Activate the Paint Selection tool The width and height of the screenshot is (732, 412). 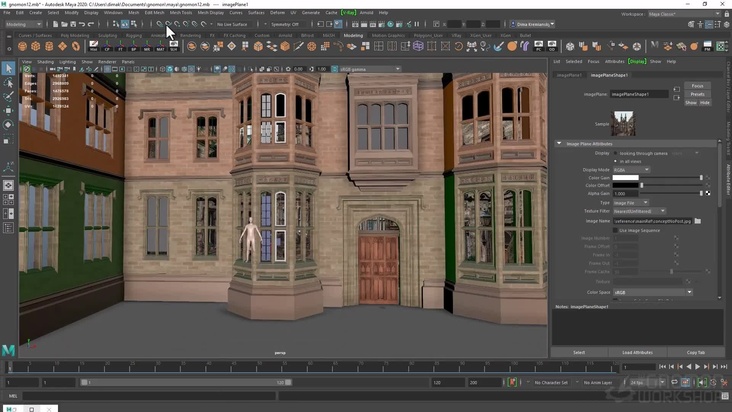click(x=8, y=97)
